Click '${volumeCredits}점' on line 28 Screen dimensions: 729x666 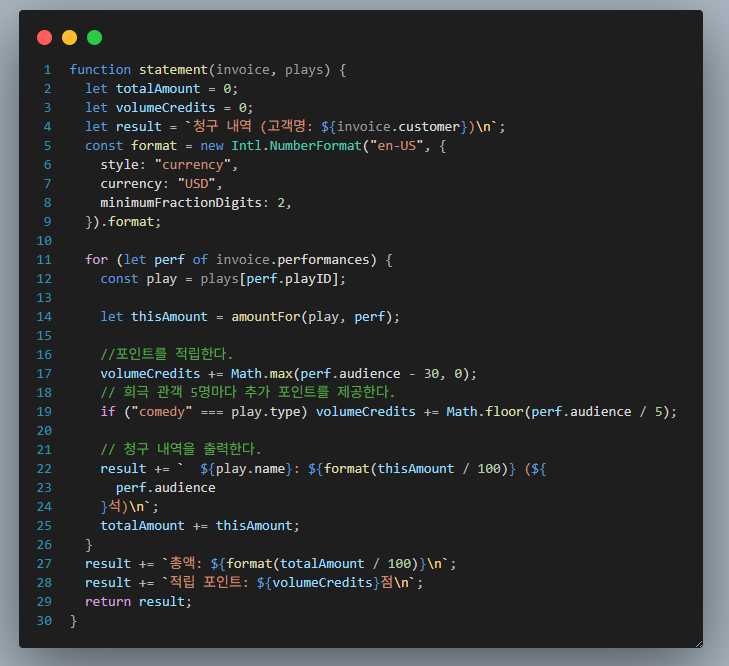[325, 583]
